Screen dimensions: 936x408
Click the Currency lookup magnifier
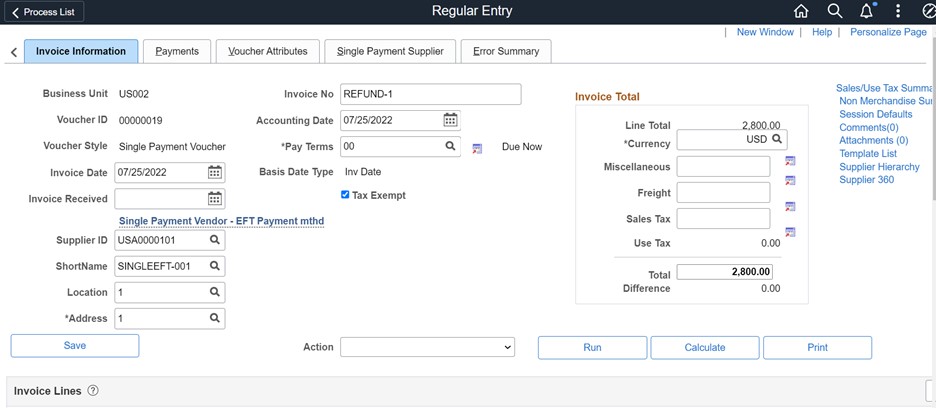tap(777, 139)
